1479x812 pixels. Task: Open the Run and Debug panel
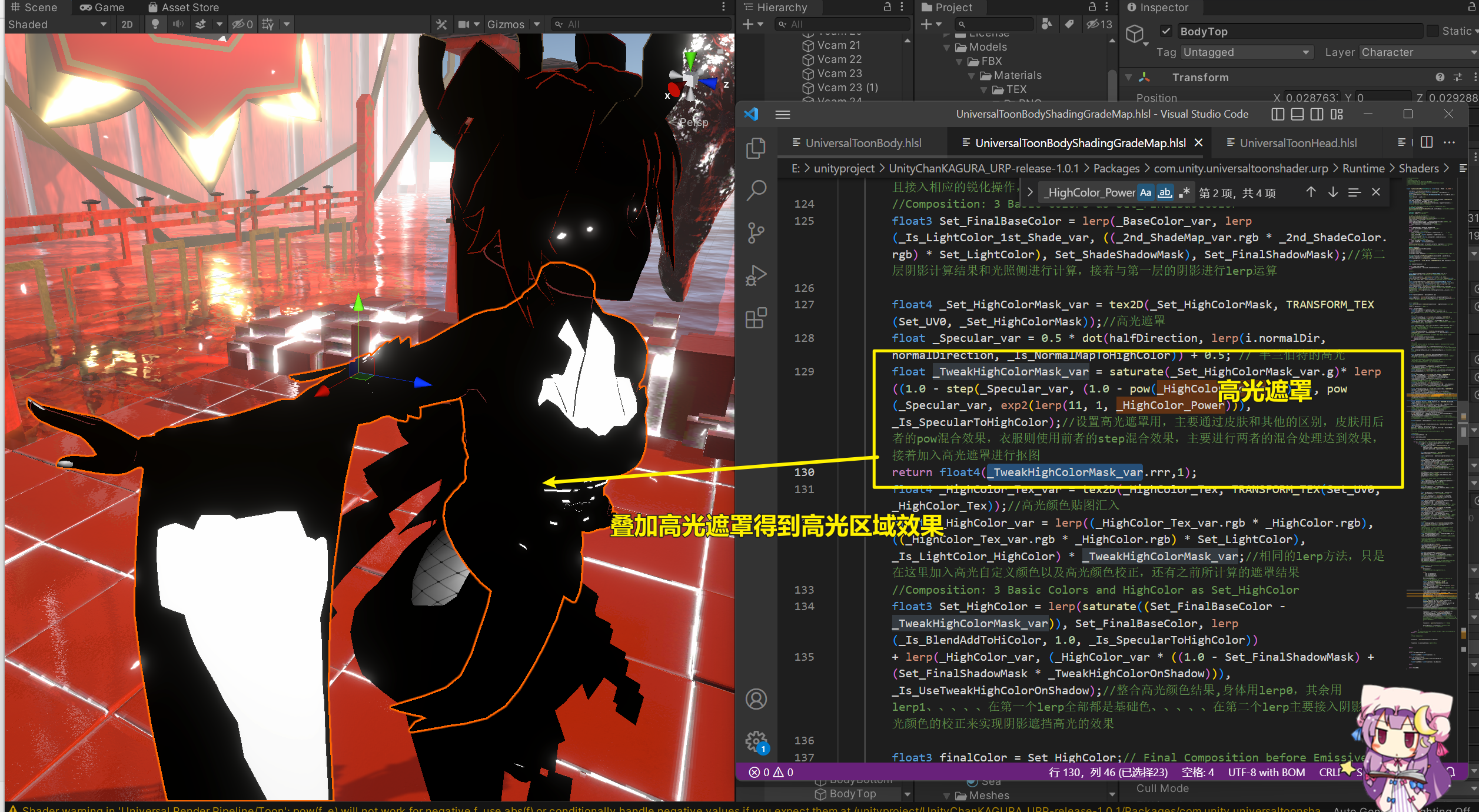click(x=756, y=275)
